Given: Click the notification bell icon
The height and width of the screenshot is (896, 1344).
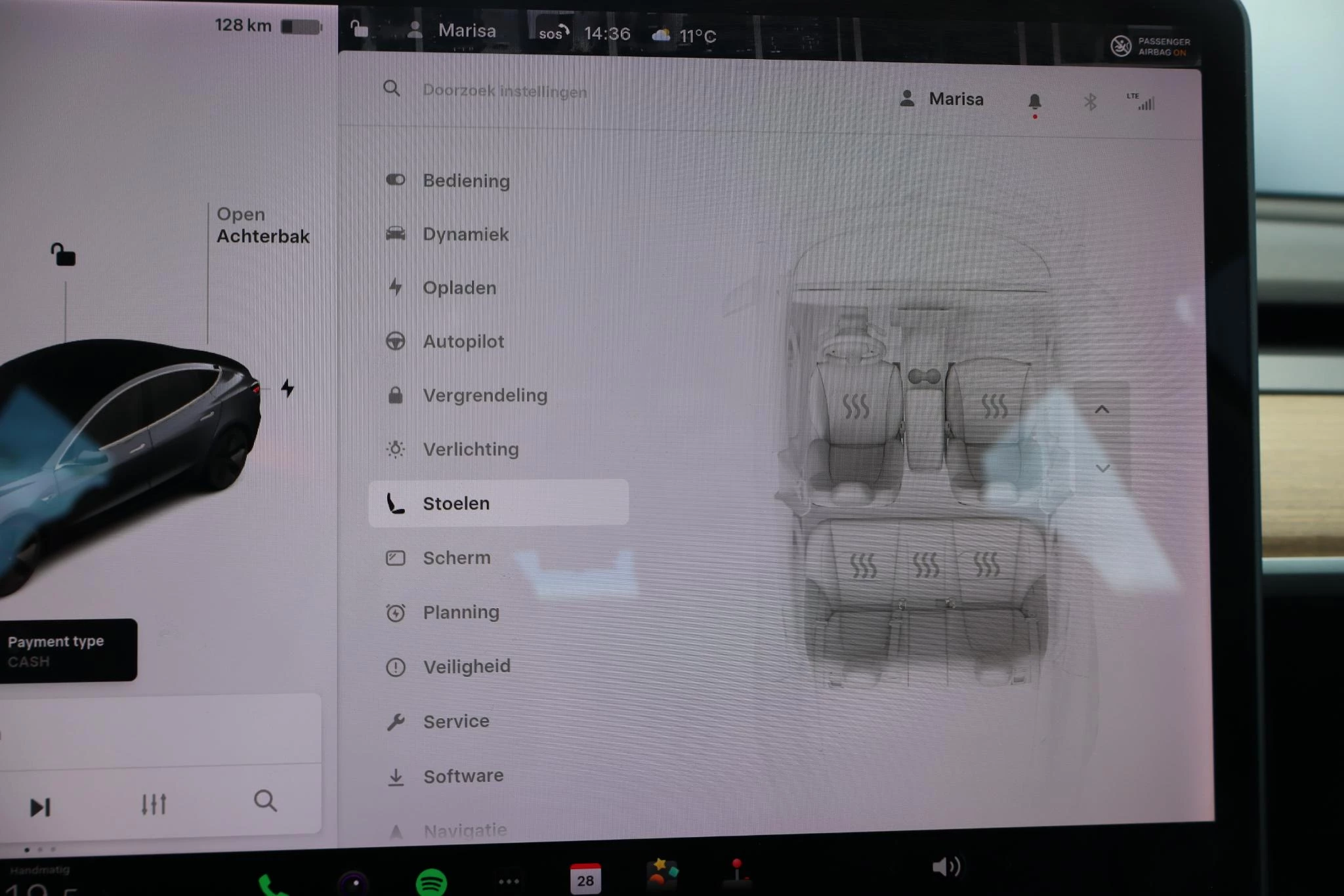Looking at the screenshot, I should click(1036, 100).
